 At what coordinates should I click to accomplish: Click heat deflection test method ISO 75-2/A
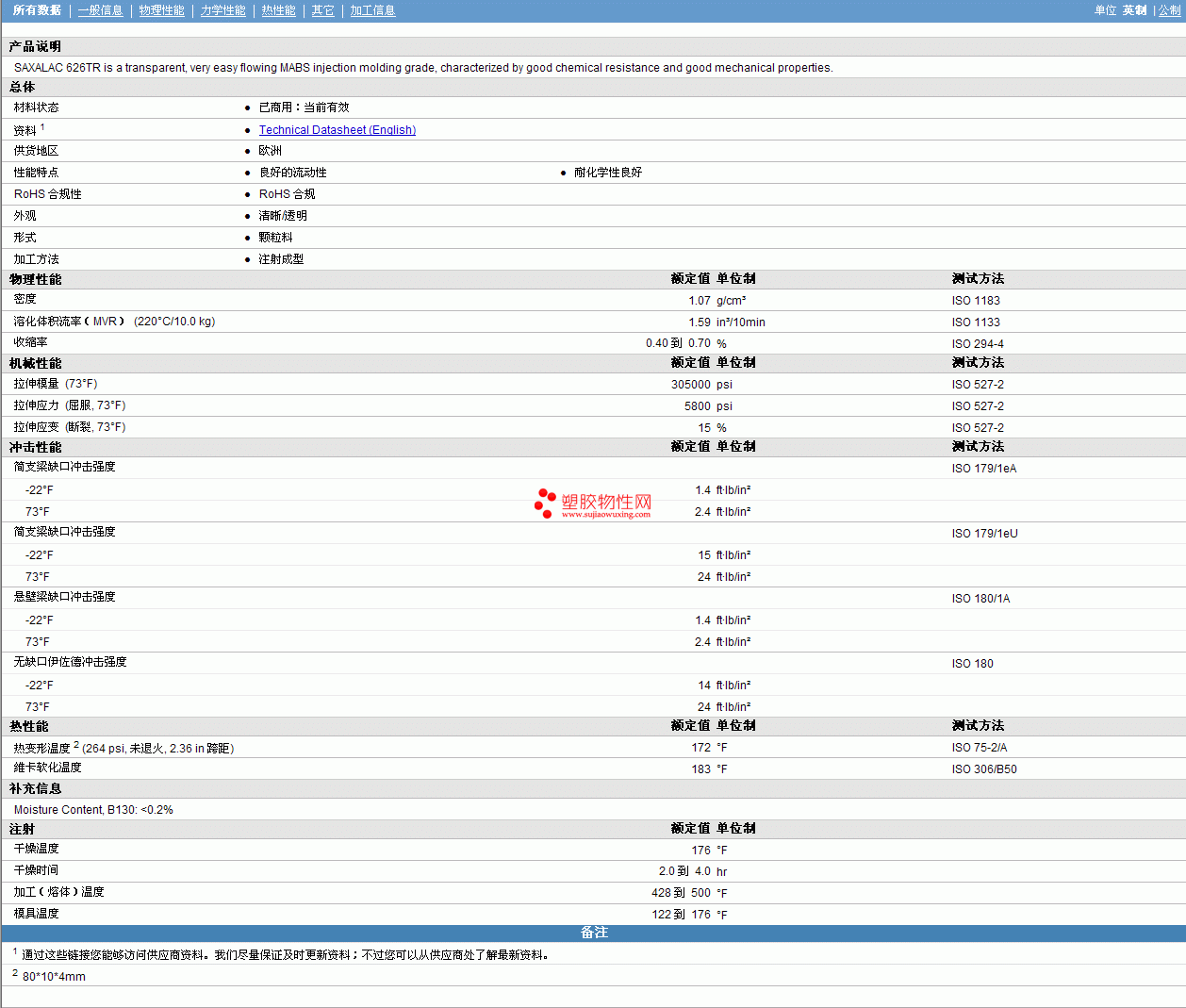(x=980, y=748)
